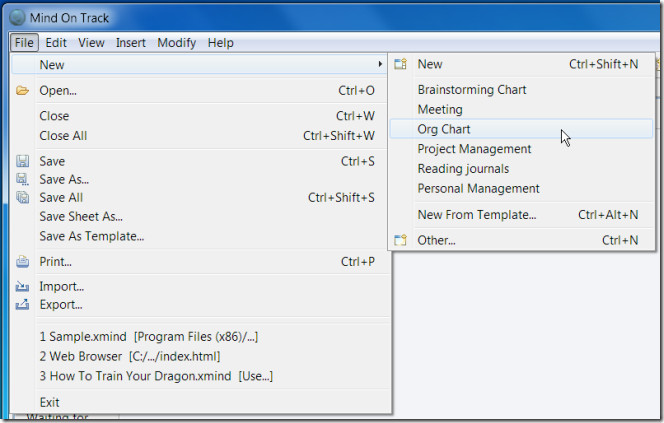Choose Save As Template... entry
The height and width of the screenshot is (423, 664).
pos(199,236)
